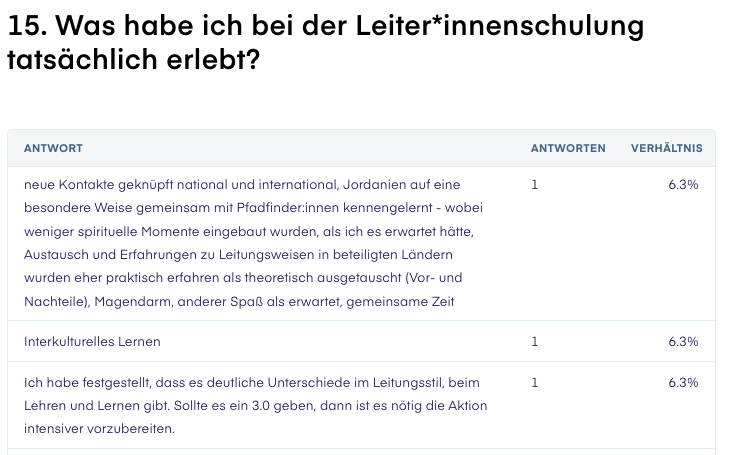732x455 pixels.
Task: Click count 1 in 'Ich habe festgestellt' row
Action: click(535, 383)
